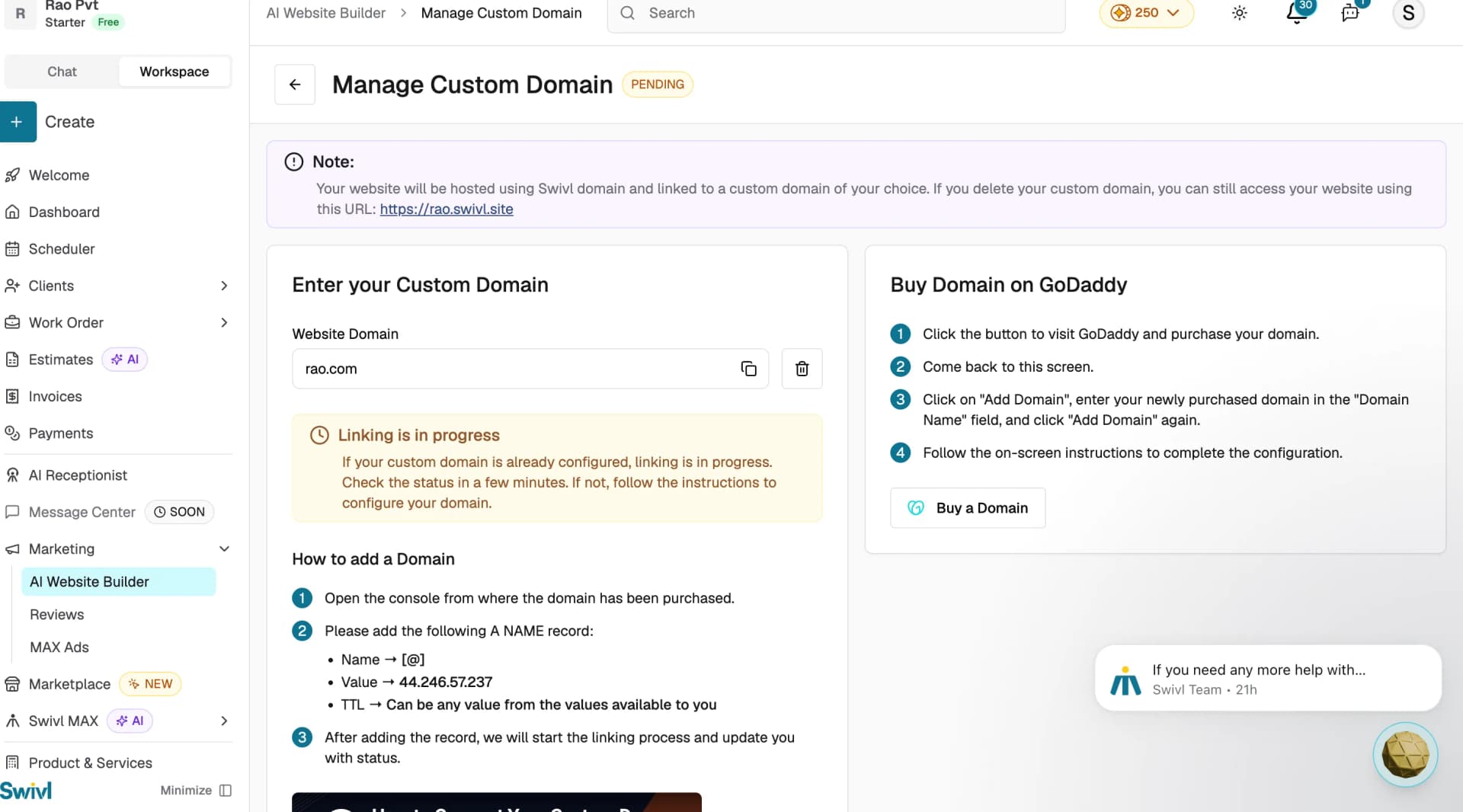The image size is (1463, 812).
Task: Open the Swivl Team help message
Action: point(1268,679)
